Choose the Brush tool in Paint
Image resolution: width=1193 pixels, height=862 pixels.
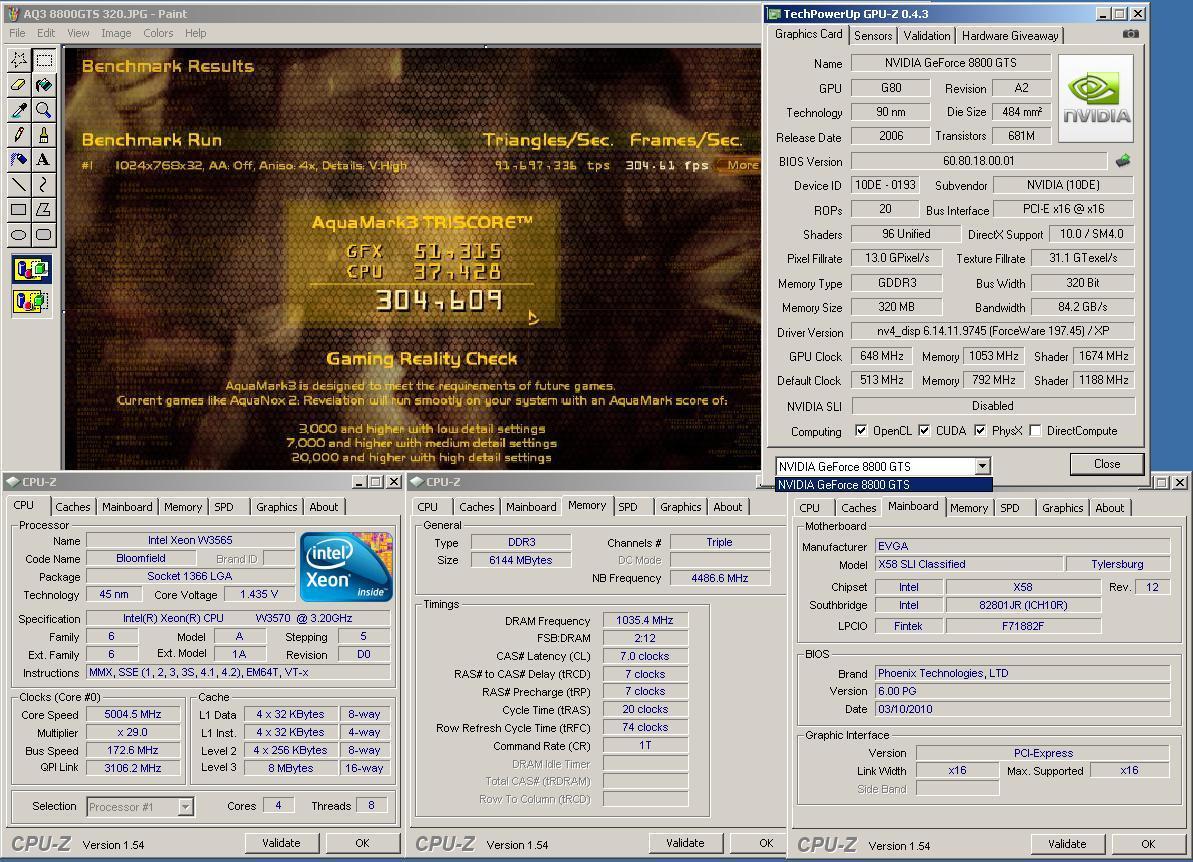[x=44, y=135]
